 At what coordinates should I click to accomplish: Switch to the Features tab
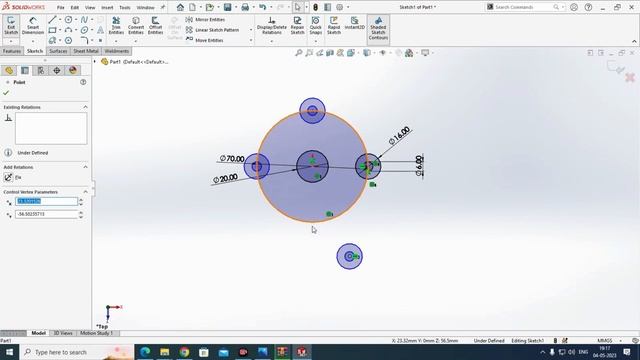pyautogui.click(x=12, y=51)
